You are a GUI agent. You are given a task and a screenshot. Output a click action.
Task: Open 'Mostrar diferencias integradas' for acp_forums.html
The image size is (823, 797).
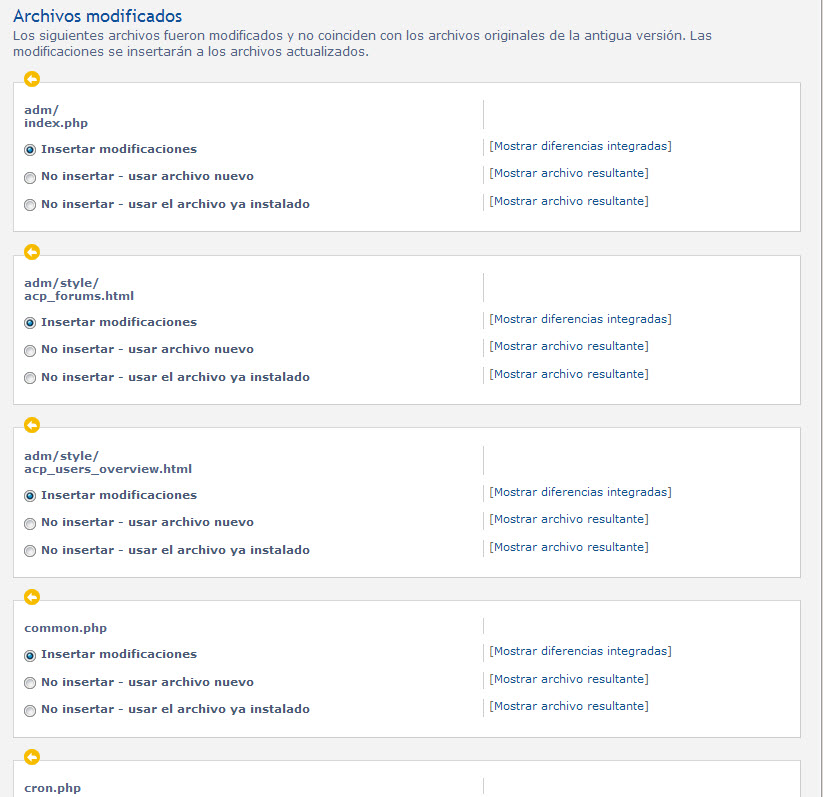click(x=580, y=319)
